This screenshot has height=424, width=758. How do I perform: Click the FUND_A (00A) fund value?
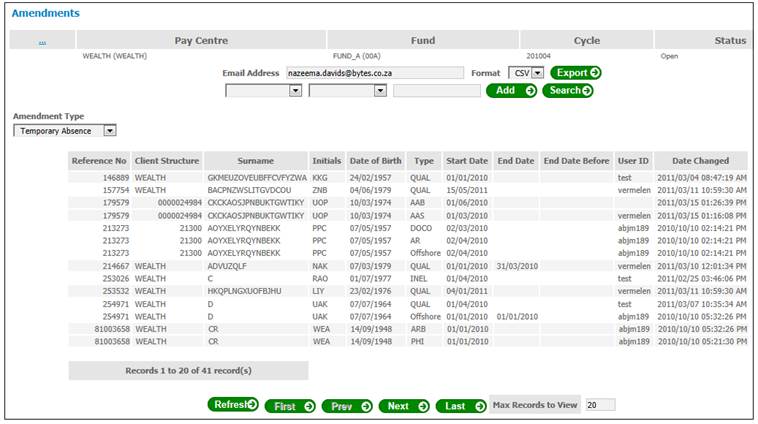tap(357, 56)
